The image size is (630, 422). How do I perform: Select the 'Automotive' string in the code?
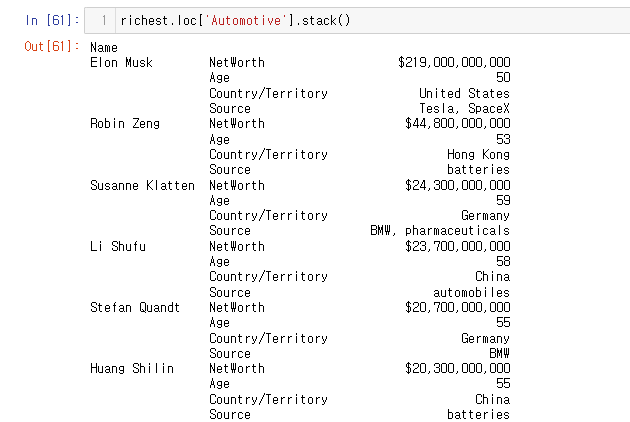click(x=246, y=20)
